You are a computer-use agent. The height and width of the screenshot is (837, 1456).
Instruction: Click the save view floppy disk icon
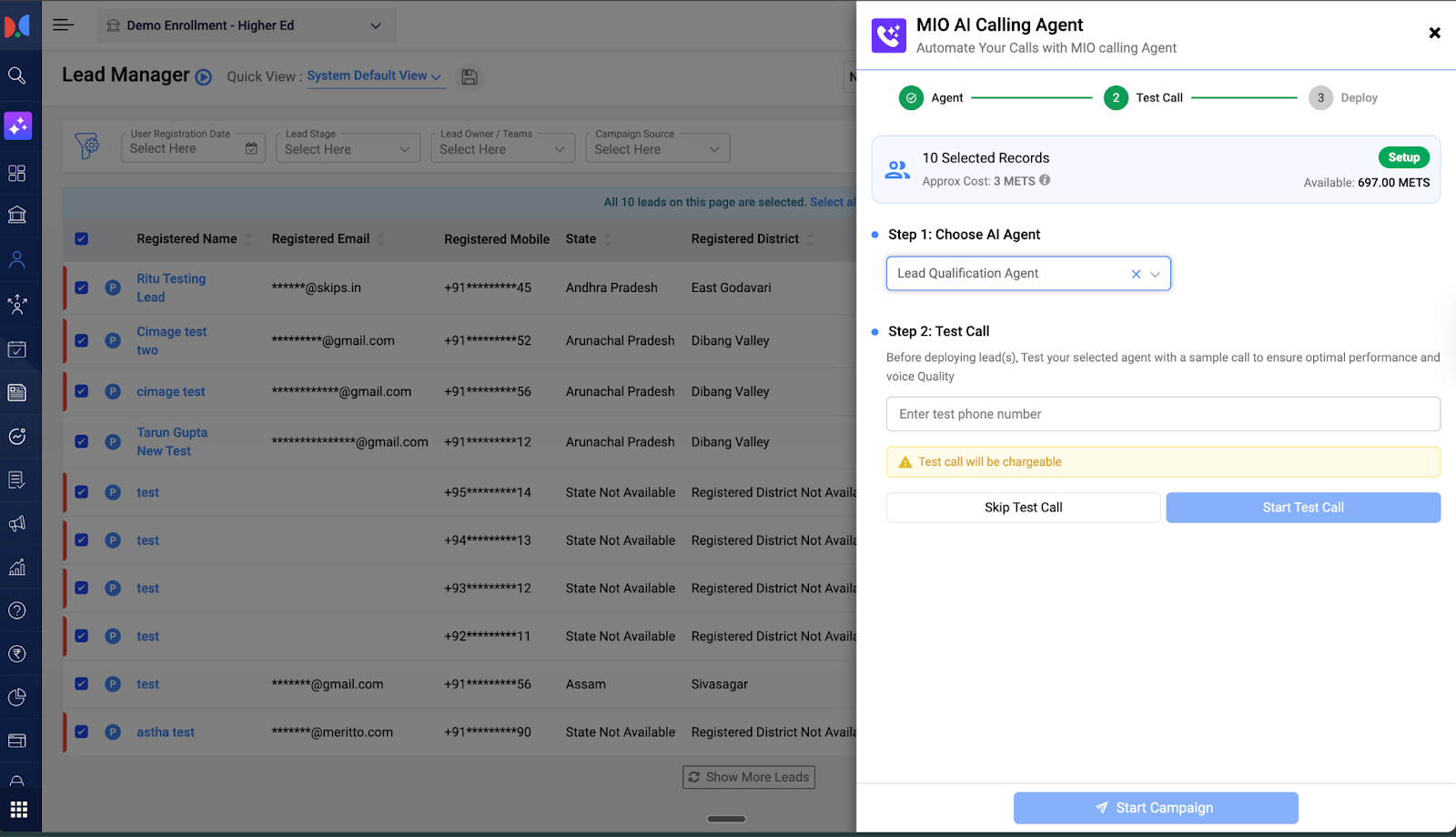click(470, 77)
